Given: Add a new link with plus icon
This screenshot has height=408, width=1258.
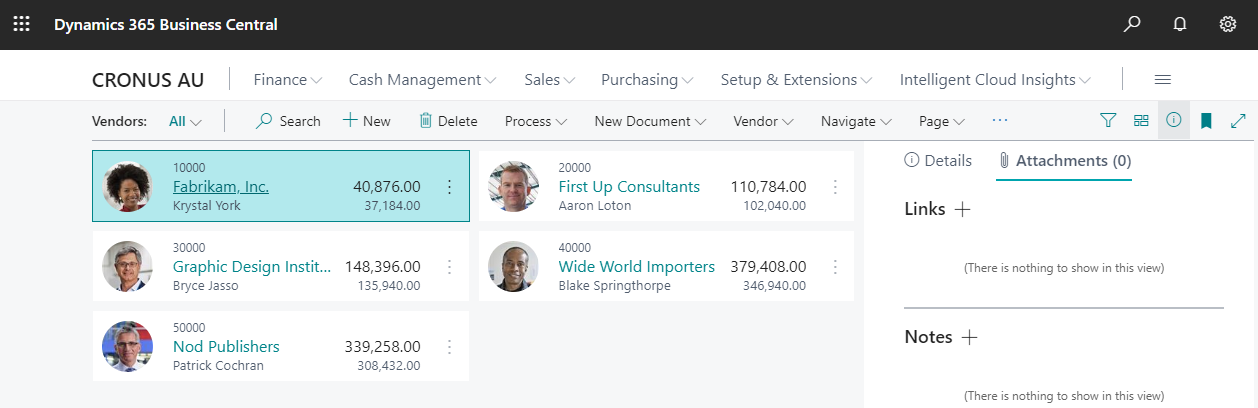Looking at the screenshot, I should (x=962, y=209).
